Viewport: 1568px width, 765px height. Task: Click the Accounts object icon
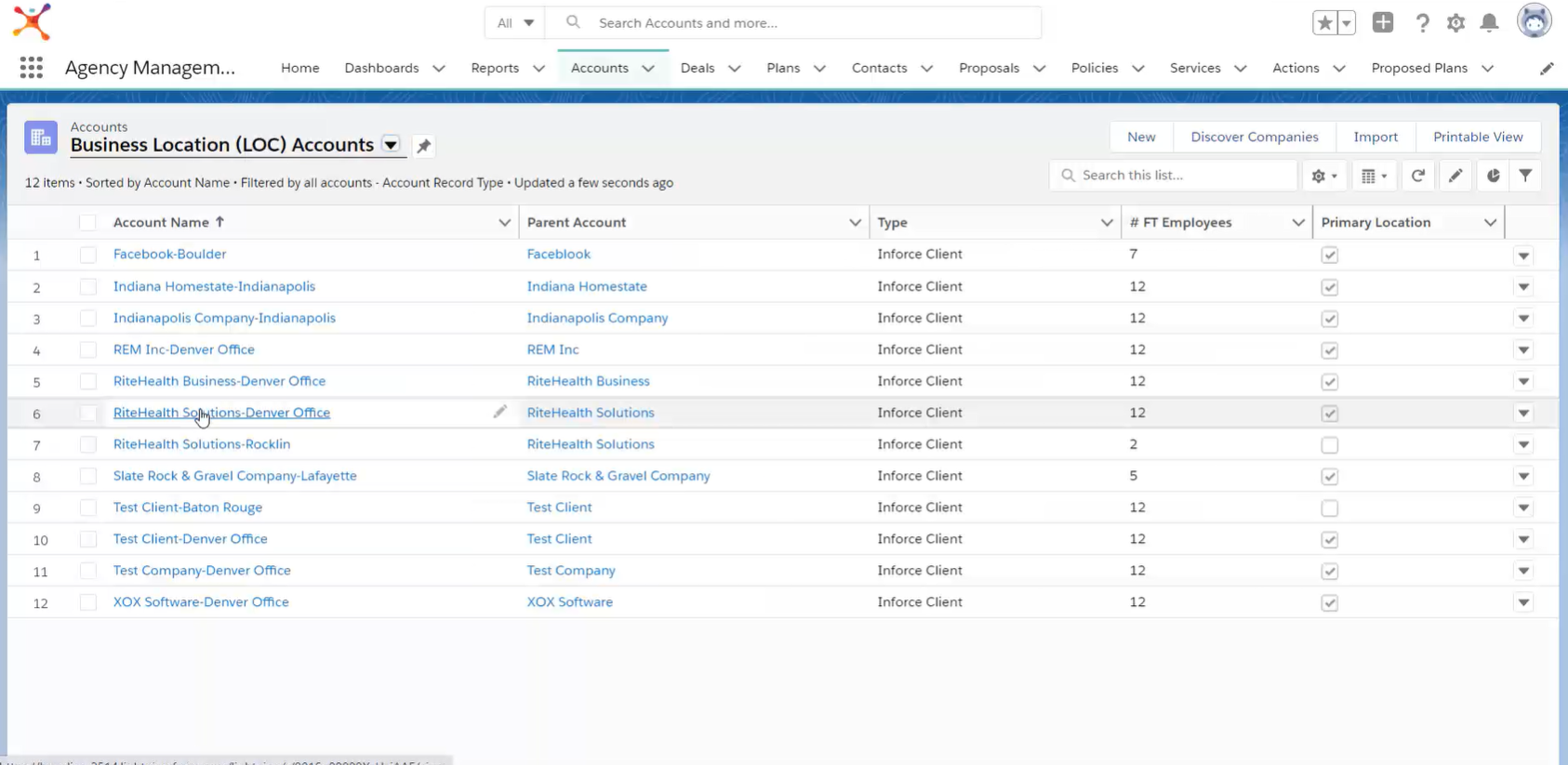click(41, 138)
